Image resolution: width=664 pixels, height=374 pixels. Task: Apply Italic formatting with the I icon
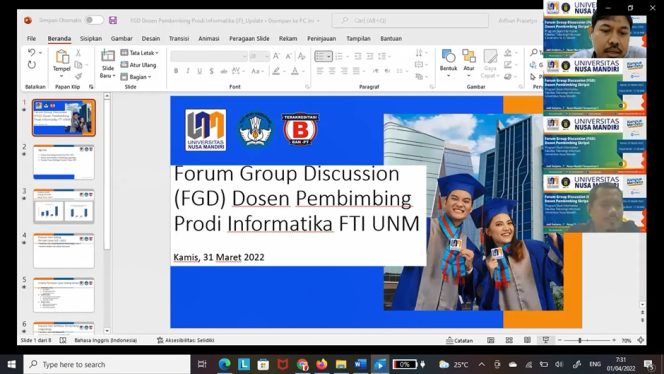coord(188,71)
